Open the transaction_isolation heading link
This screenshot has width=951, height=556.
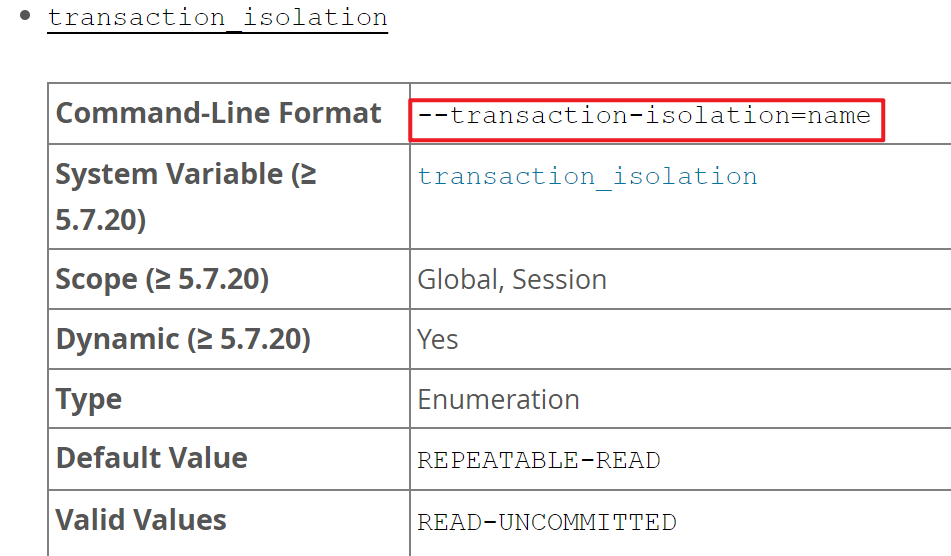click(217, 18)
